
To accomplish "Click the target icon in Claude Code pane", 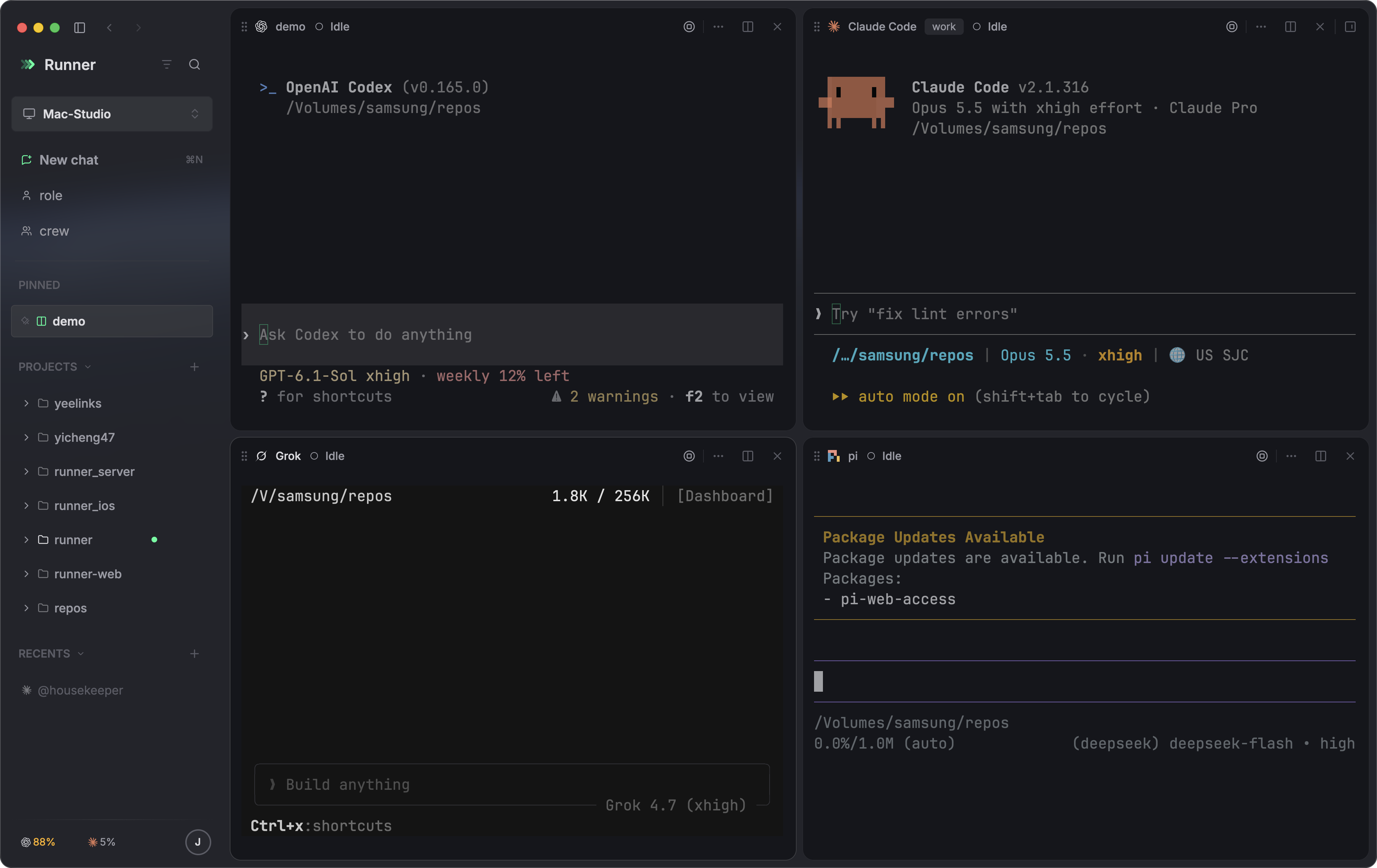I will (x=1232, y=27).
